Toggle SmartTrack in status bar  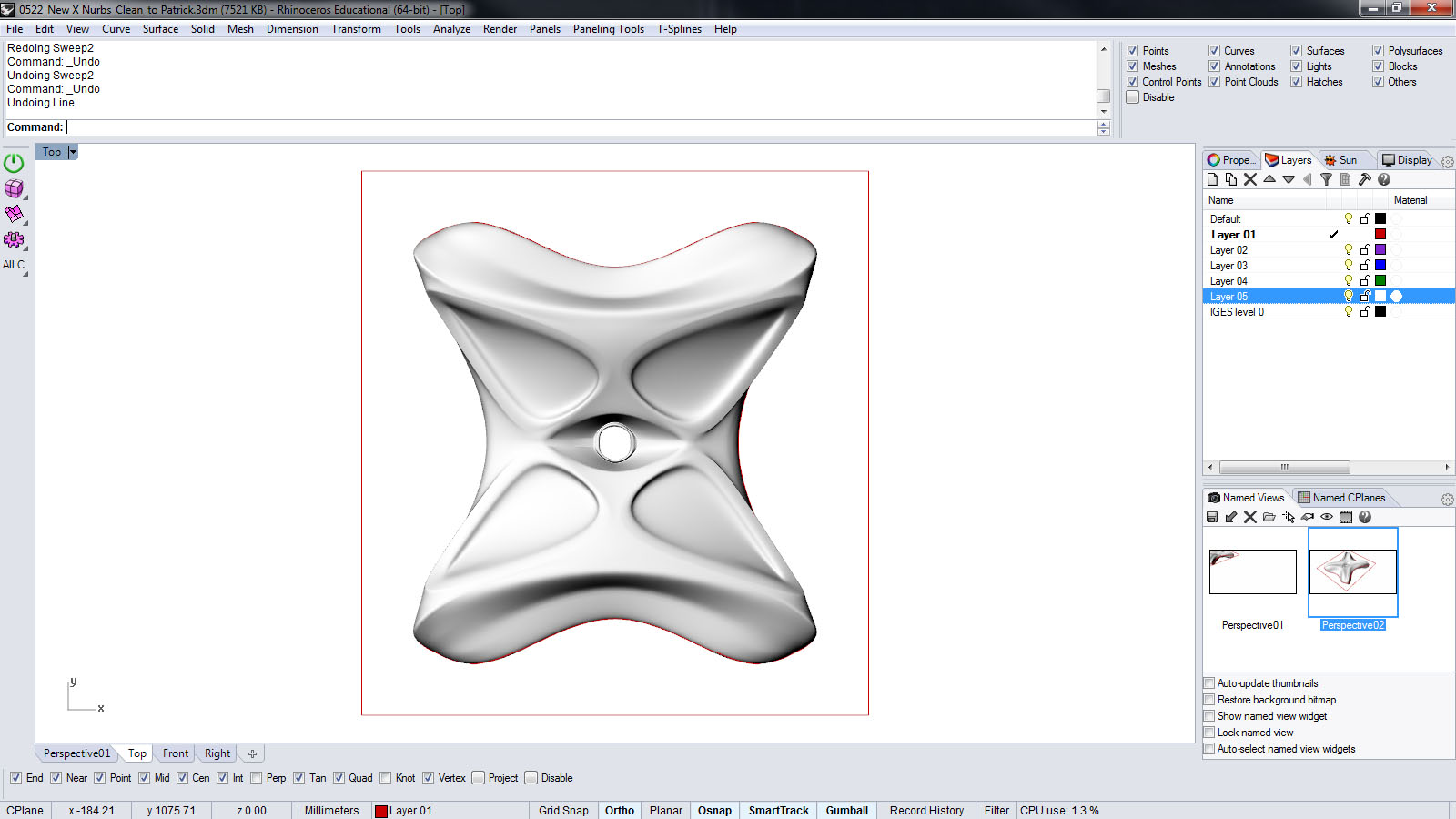pos(778,811)
